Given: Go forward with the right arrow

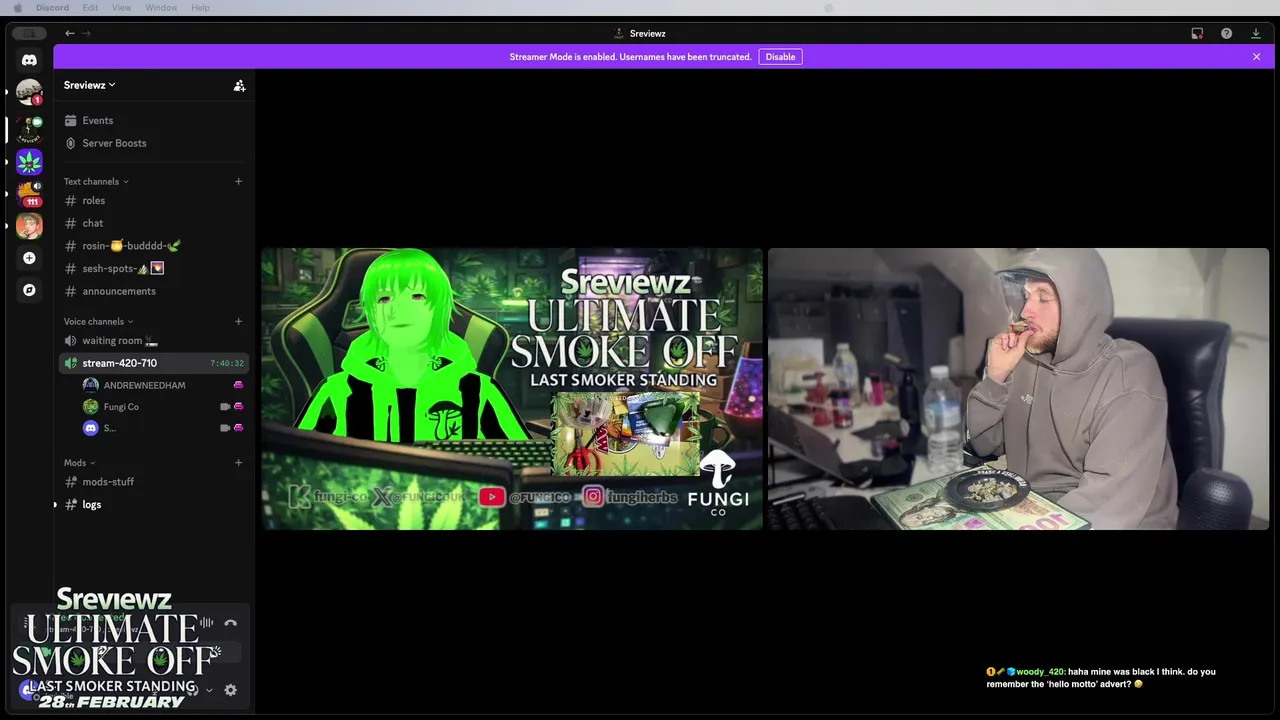Looking at the screenshot, I should (x=86, y=33).
